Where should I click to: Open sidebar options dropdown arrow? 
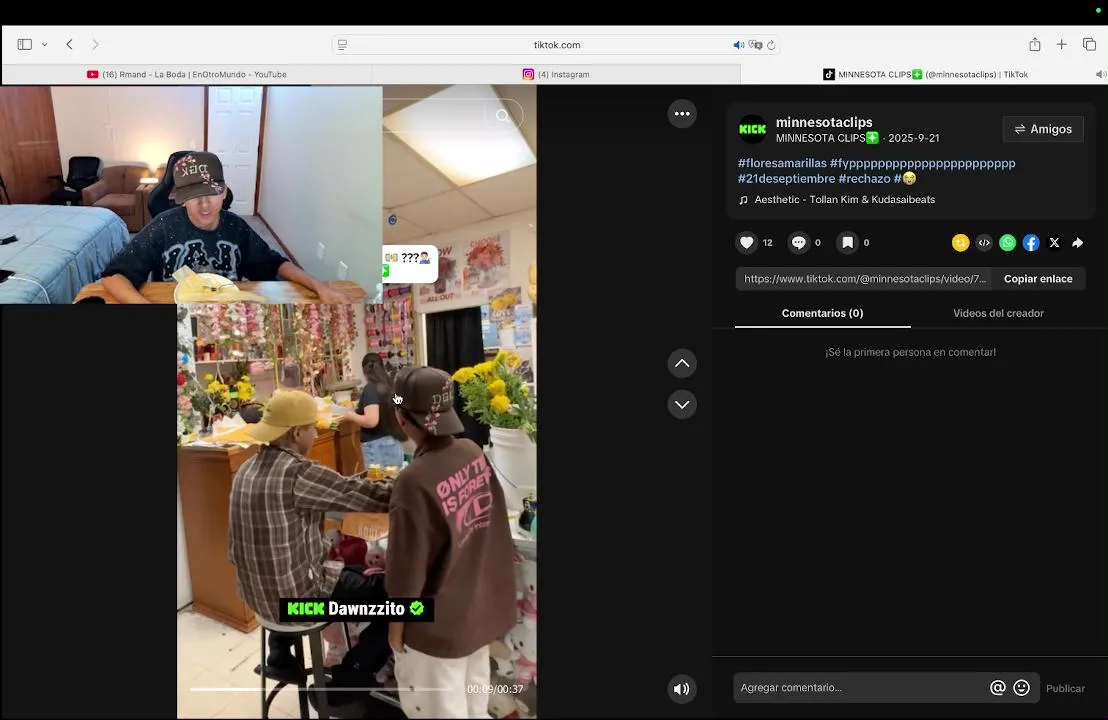tap(45, 45)
